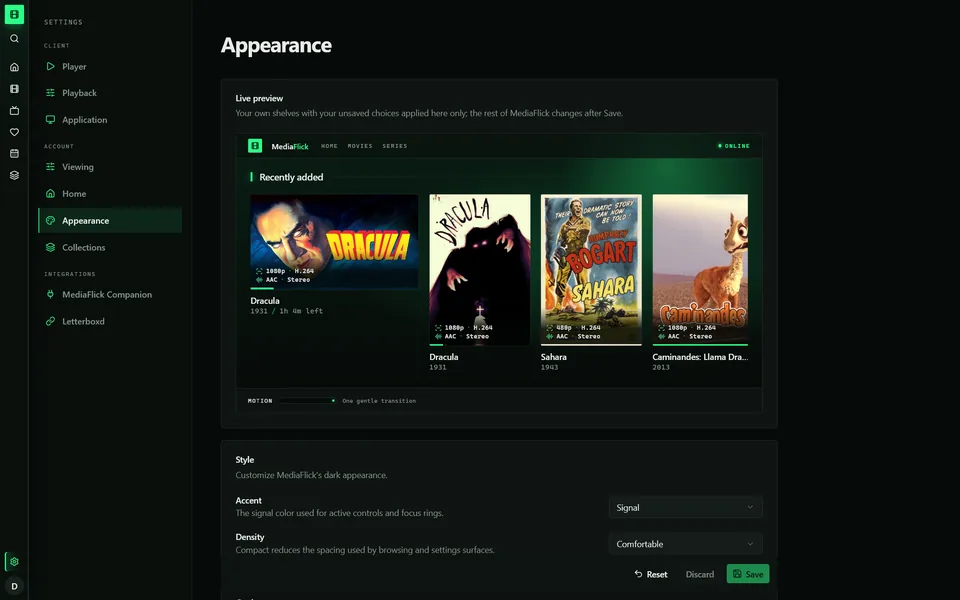Open the user avatar labeled D
The height and width of the screenshot is (600, 960).
pos(14,586)
